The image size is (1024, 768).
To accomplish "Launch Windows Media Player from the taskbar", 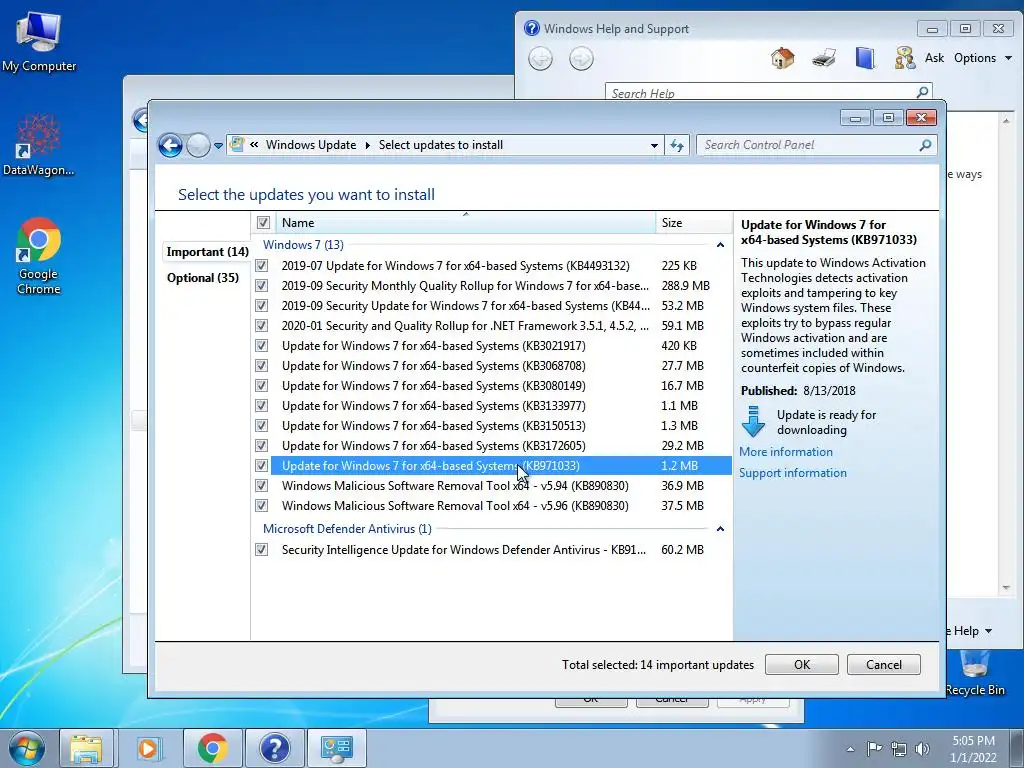I will coord(148,748).
